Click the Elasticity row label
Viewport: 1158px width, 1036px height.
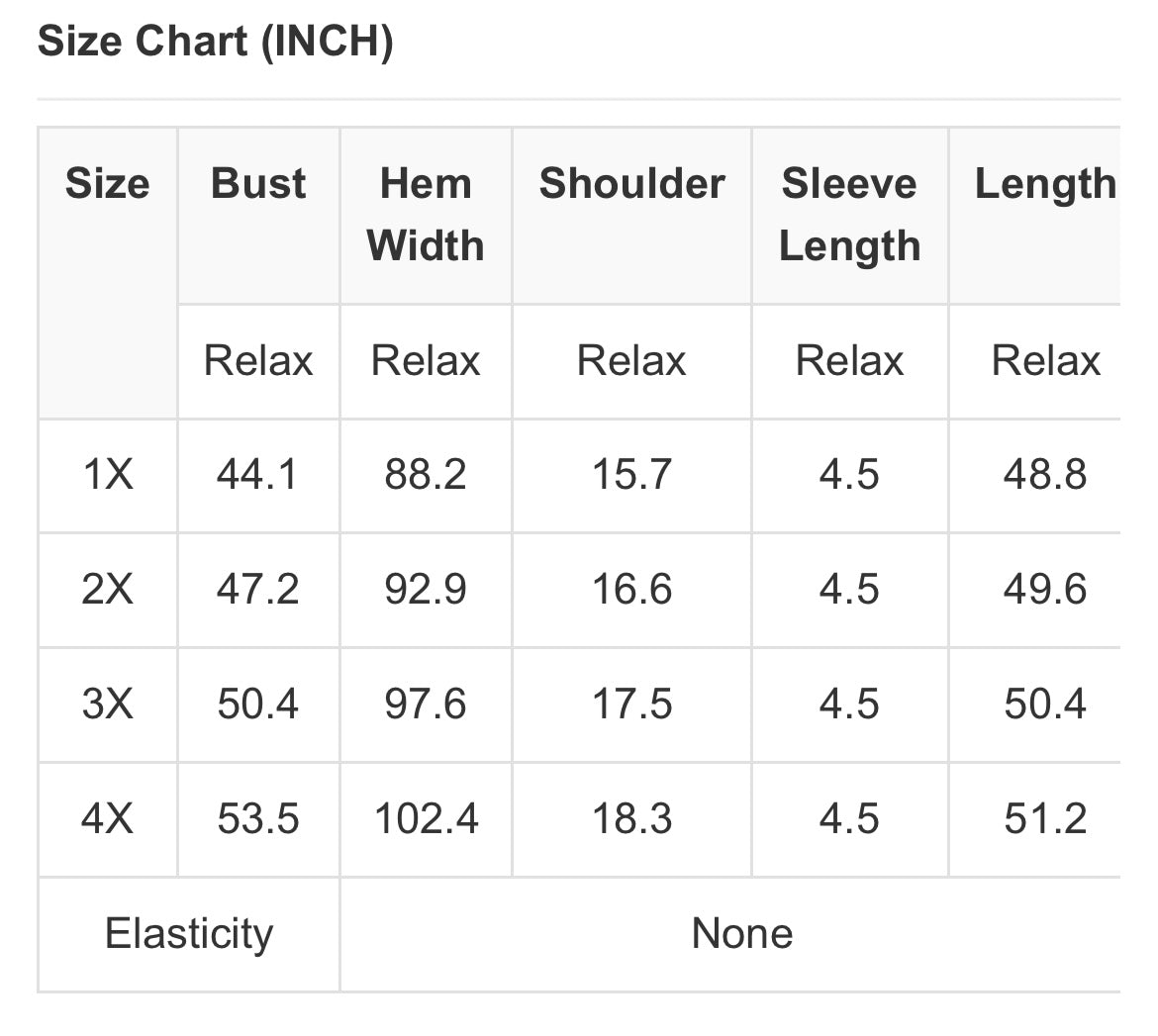pos(188,934)
